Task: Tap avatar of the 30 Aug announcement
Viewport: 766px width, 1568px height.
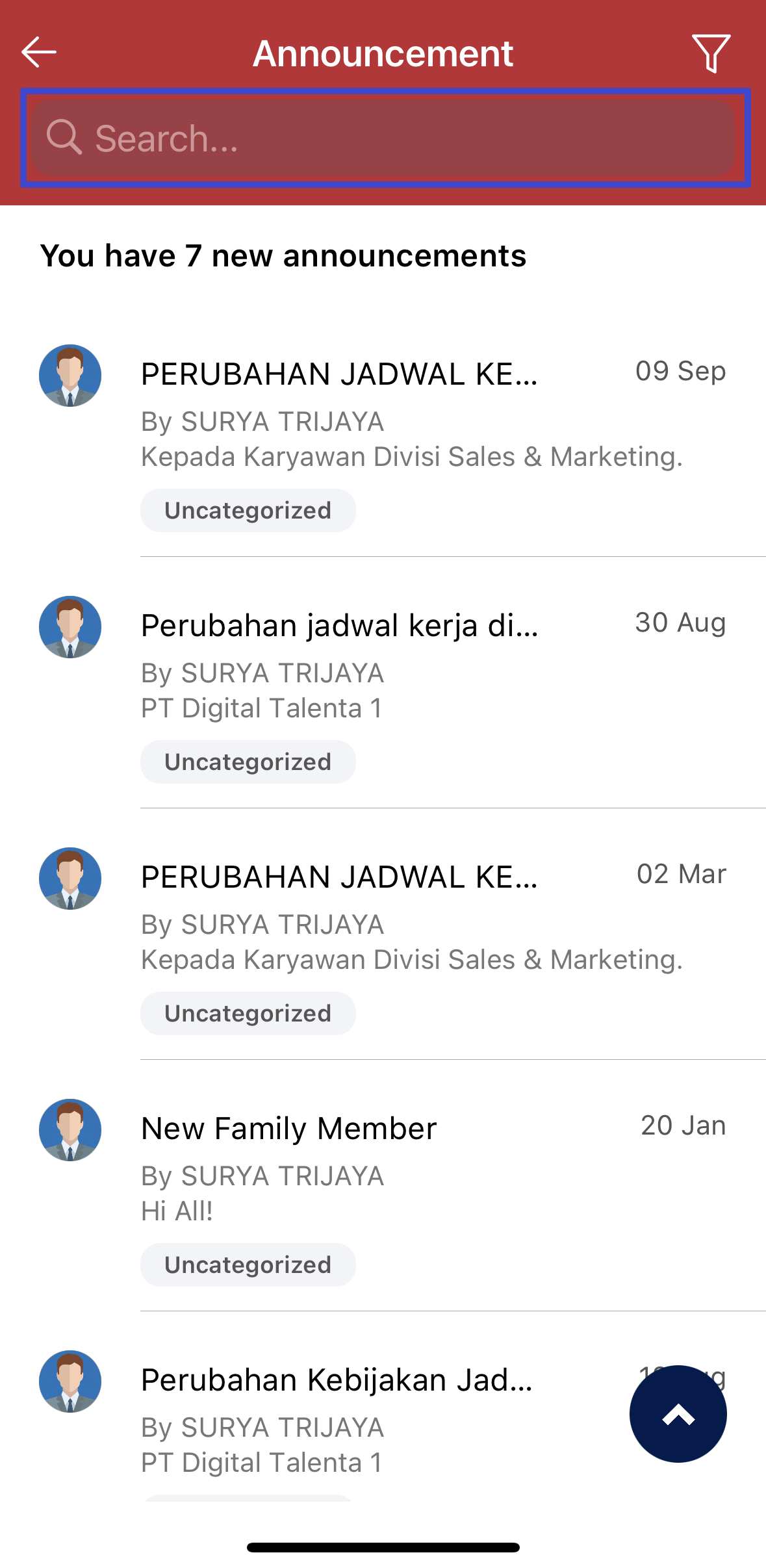Action: (x=70, y=627)
